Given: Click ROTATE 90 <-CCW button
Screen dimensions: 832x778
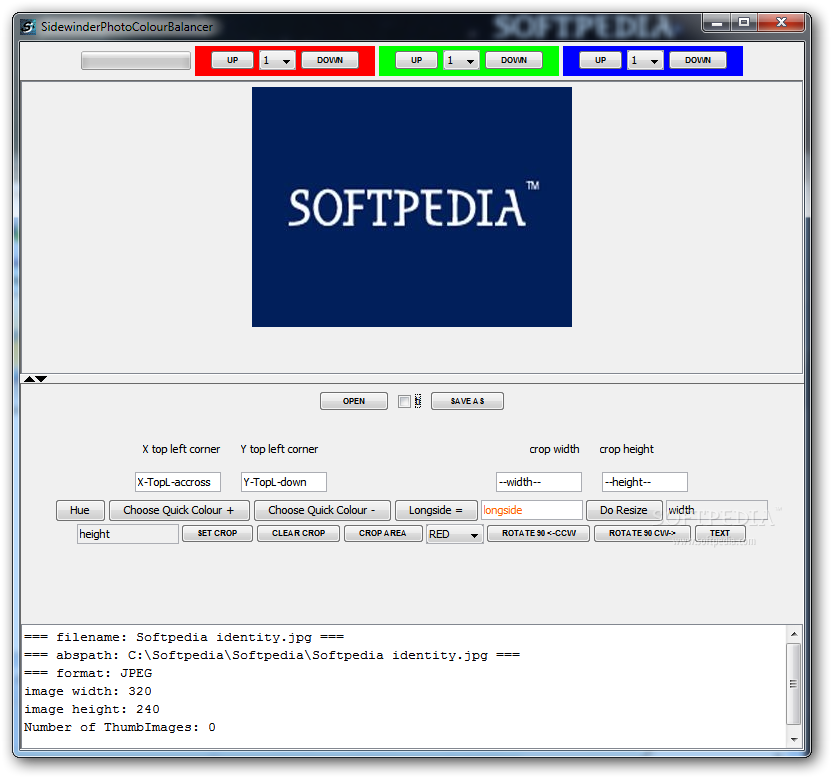Looking at the screenshot, I should pos(539,533).
